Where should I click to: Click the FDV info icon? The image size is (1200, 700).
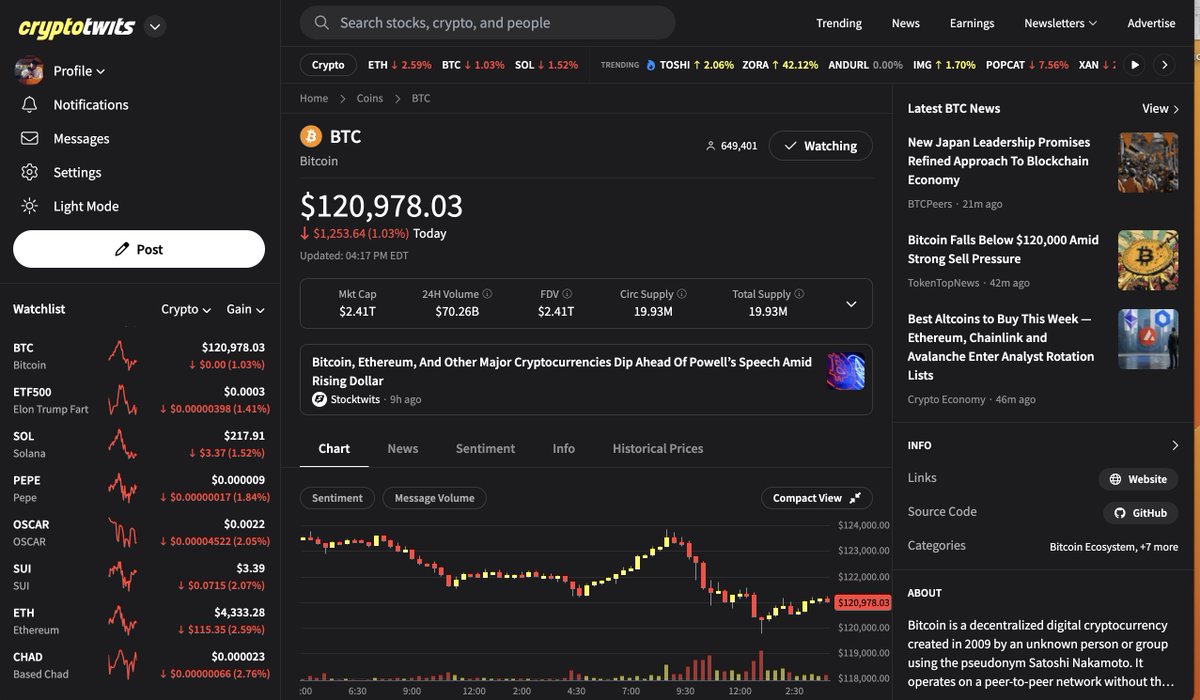567,294
